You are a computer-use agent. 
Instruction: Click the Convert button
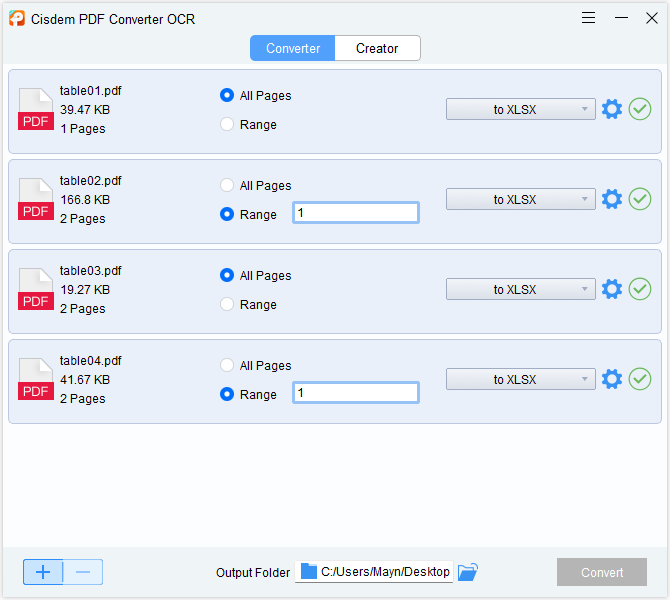[602, 572]
